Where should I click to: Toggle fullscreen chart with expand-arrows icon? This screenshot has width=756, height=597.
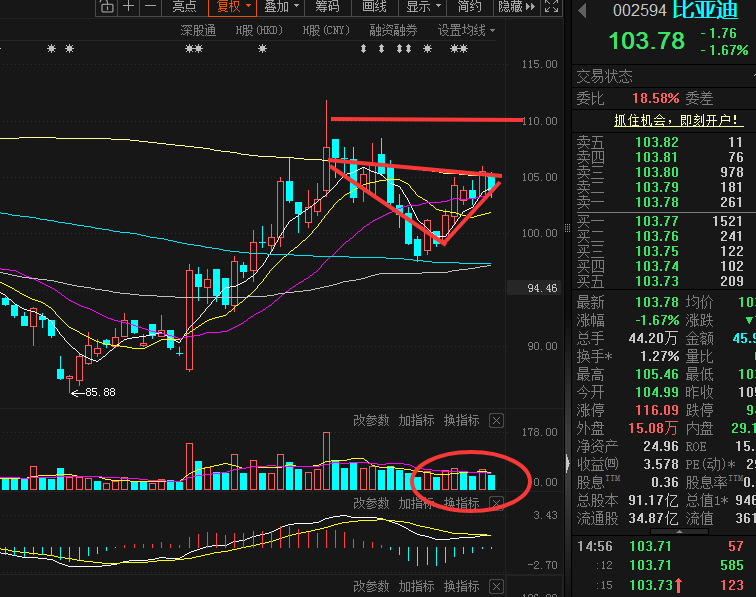coord(552,6)
